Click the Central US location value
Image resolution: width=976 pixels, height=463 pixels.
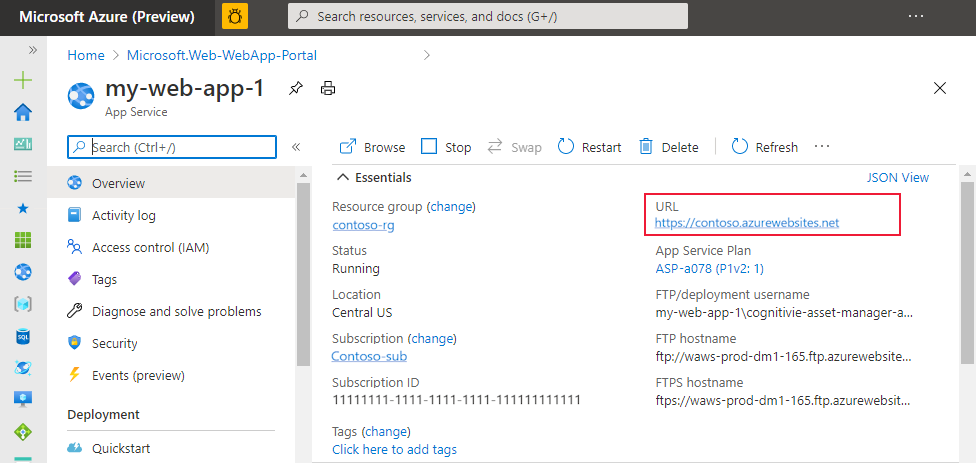click(362, 312)
